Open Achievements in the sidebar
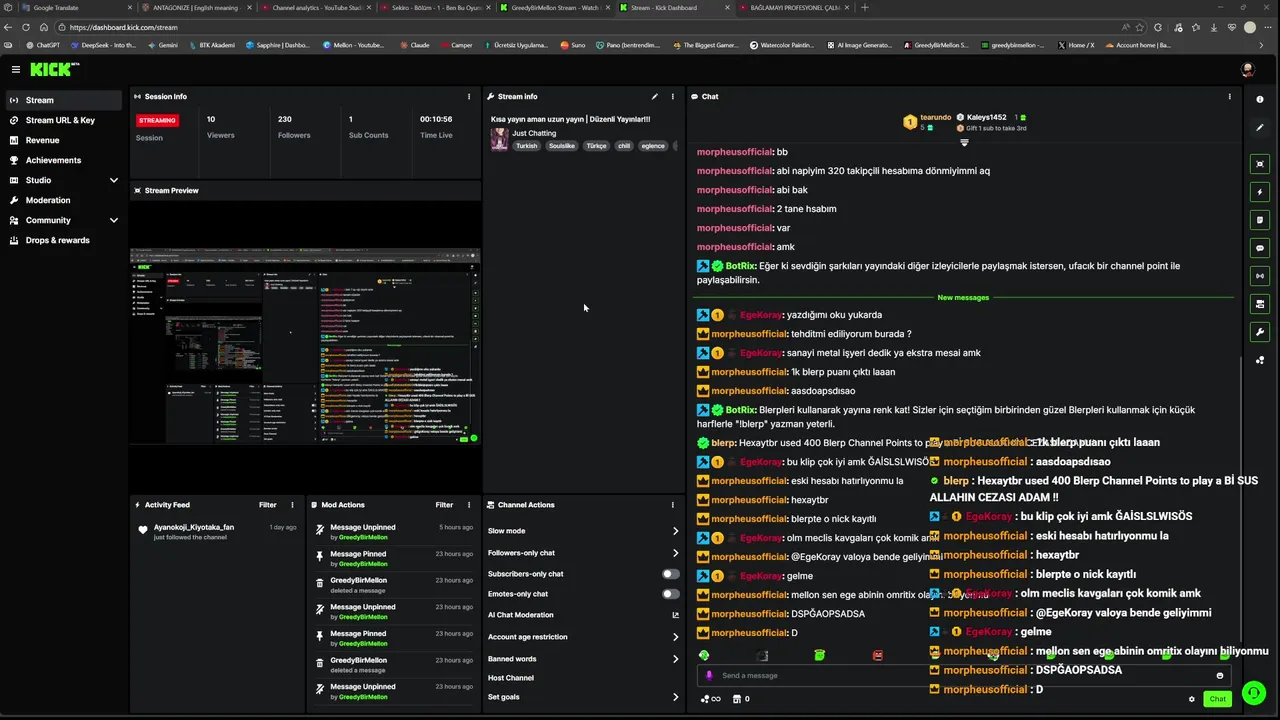Image resolution: width=1280 pixels, height=720 pixels. click(x=53, y=160)
